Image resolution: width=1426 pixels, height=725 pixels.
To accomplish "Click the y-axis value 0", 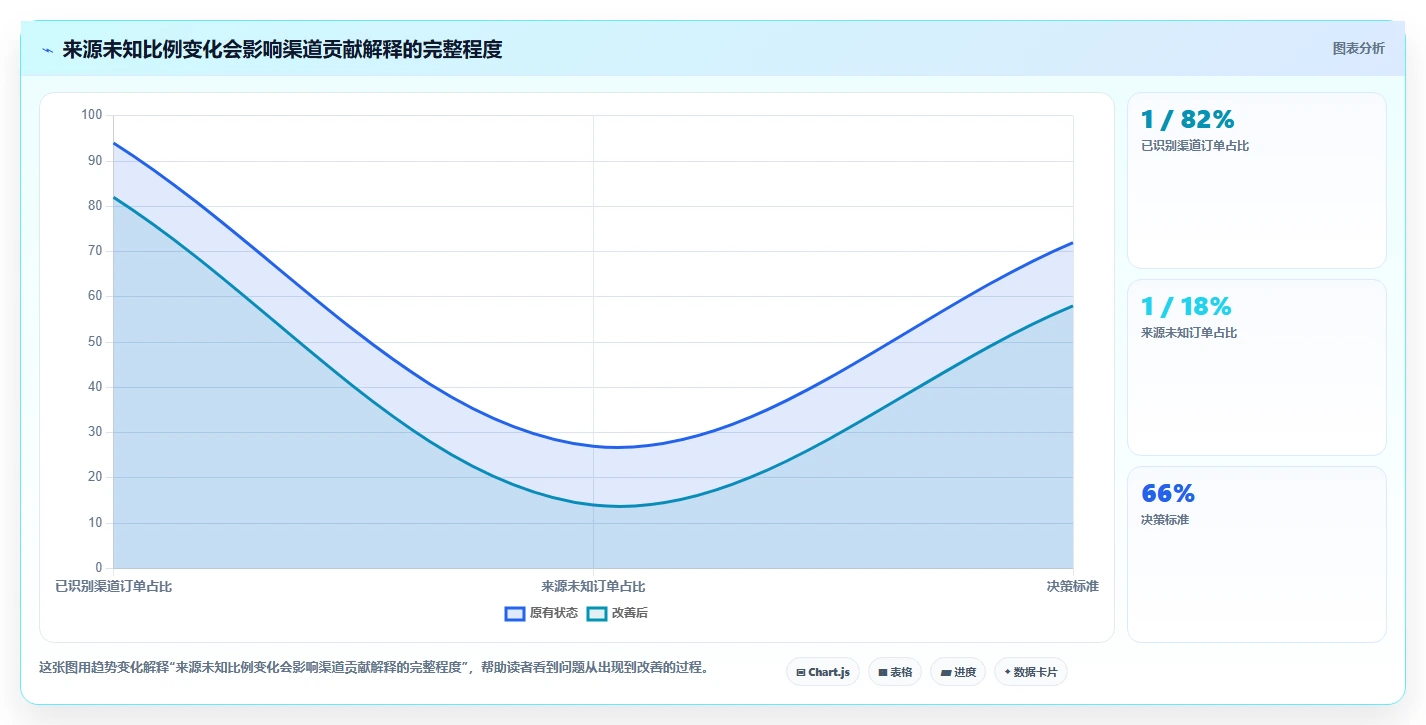I will [99, 568].
